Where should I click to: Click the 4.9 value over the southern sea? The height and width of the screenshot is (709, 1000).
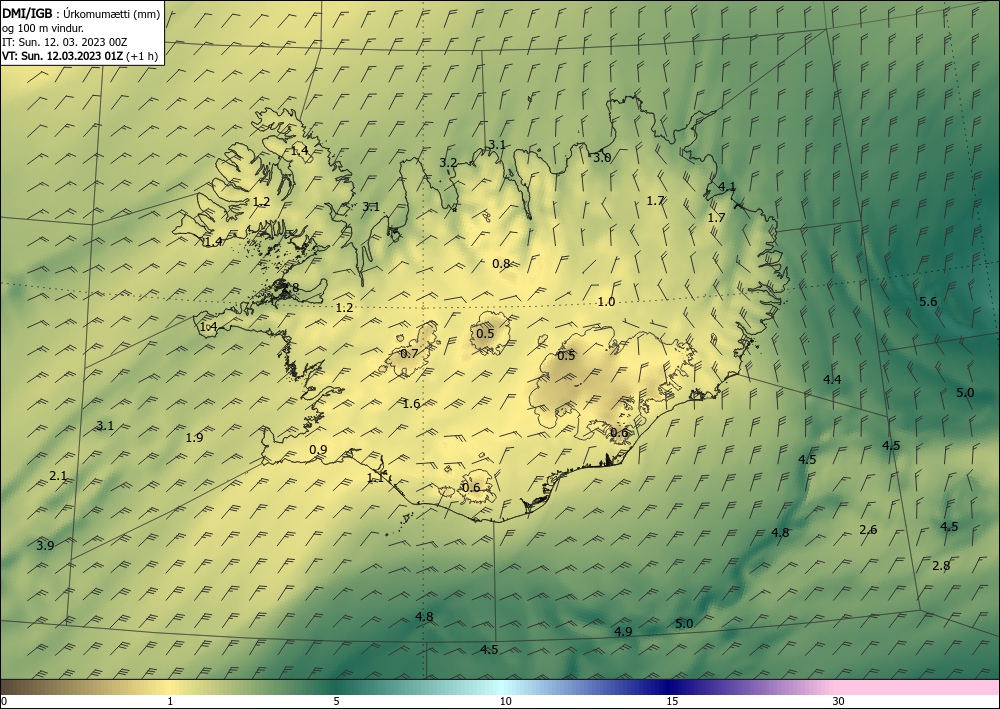click(x=622, y=631)
